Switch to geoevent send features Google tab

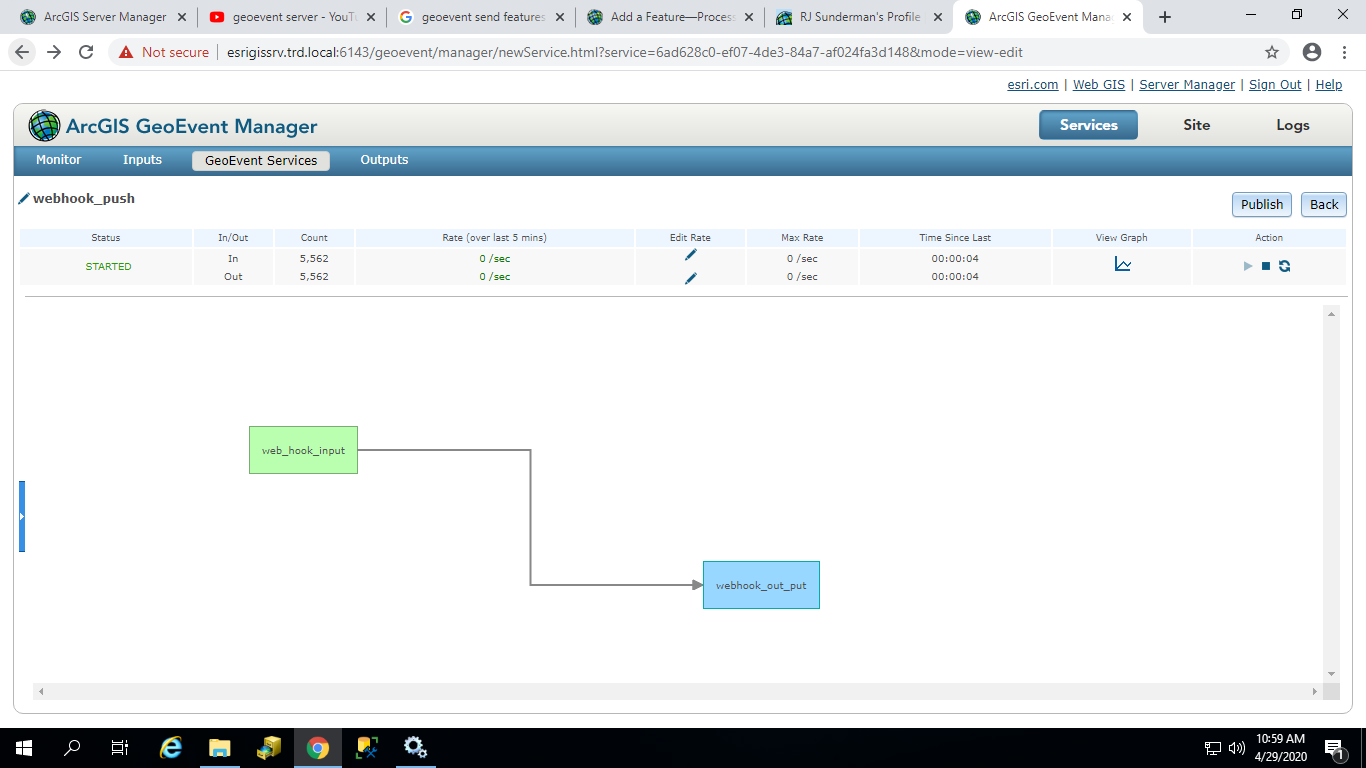[483, 17]
